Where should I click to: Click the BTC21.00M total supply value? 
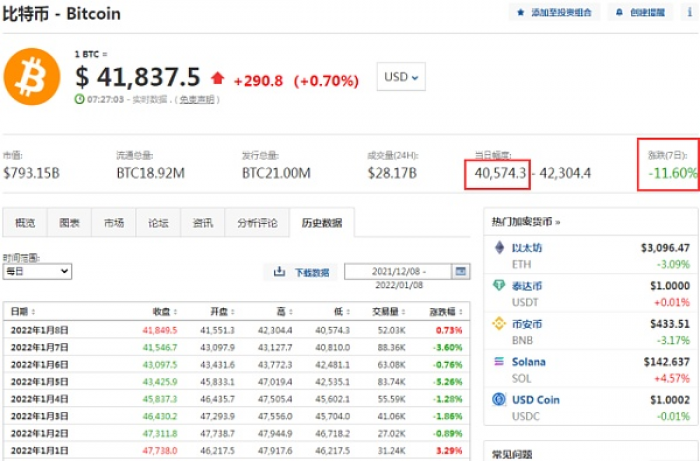pos(276,173)
